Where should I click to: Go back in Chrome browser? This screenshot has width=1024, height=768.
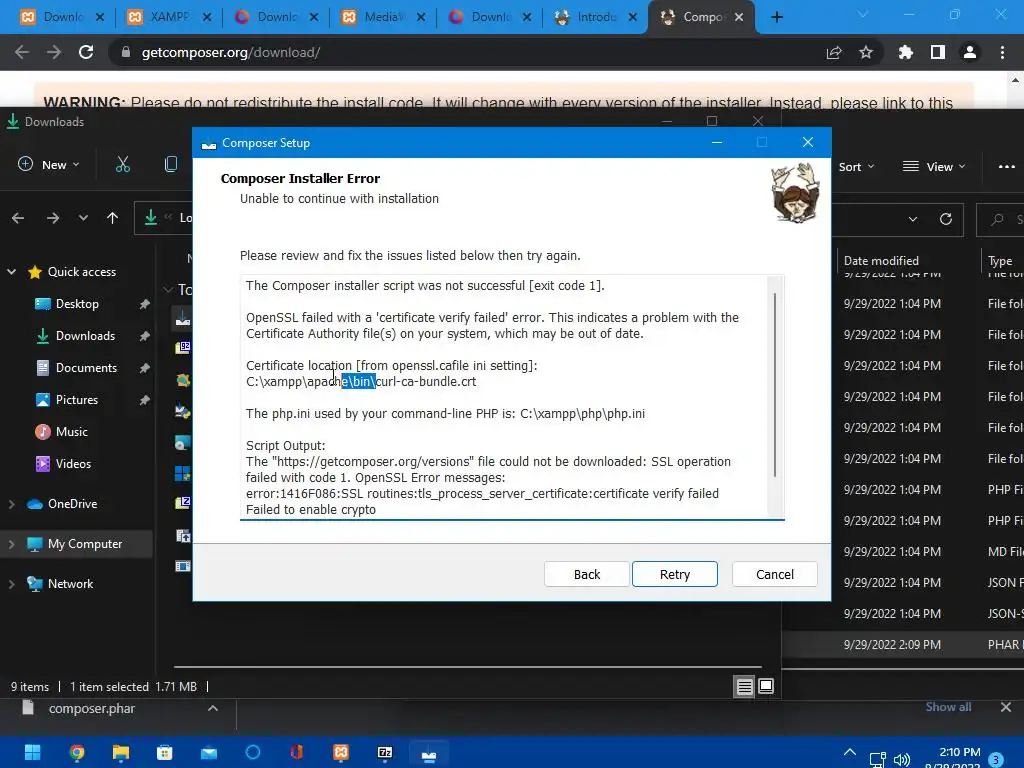(22, 52)
